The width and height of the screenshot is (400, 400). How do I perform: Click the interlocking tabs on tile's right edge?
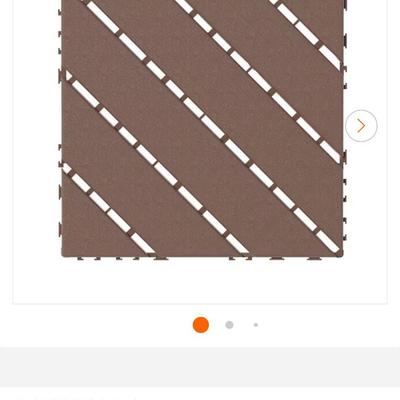tap(345, 127)
